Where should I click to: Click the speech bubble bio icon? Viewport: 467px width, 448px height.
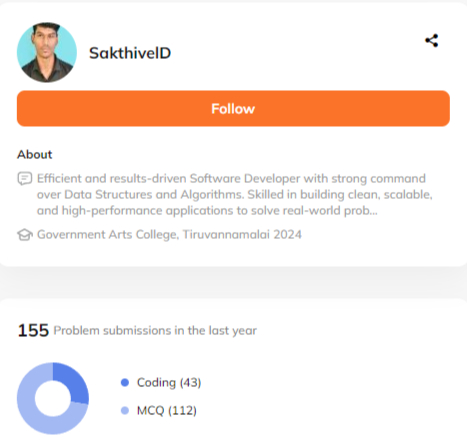pyautogui.click(x=25, y=179)
